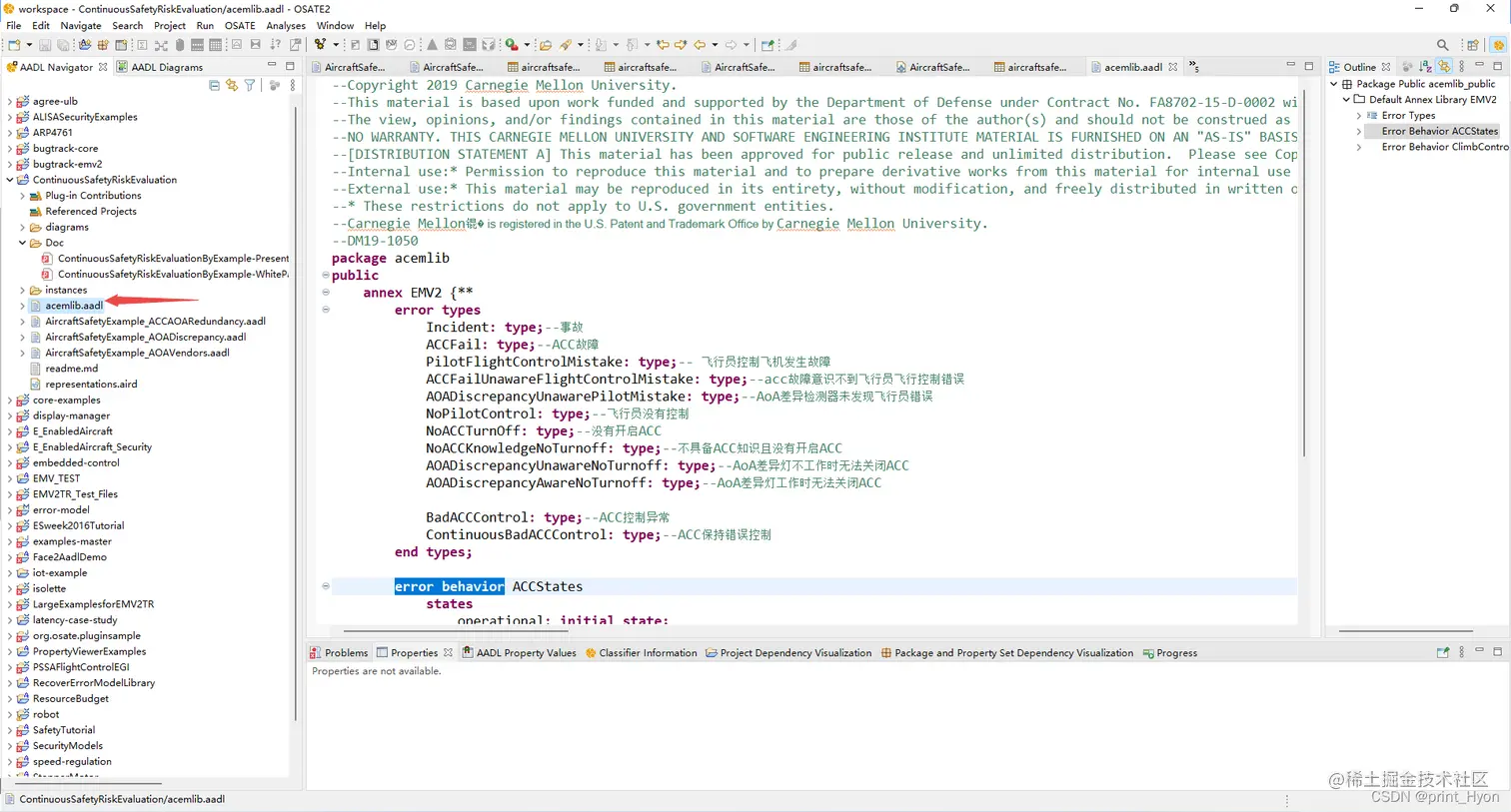Fold the error behavior ACCStates block
The image size is (1511, 812).
(x=326, y=586)
